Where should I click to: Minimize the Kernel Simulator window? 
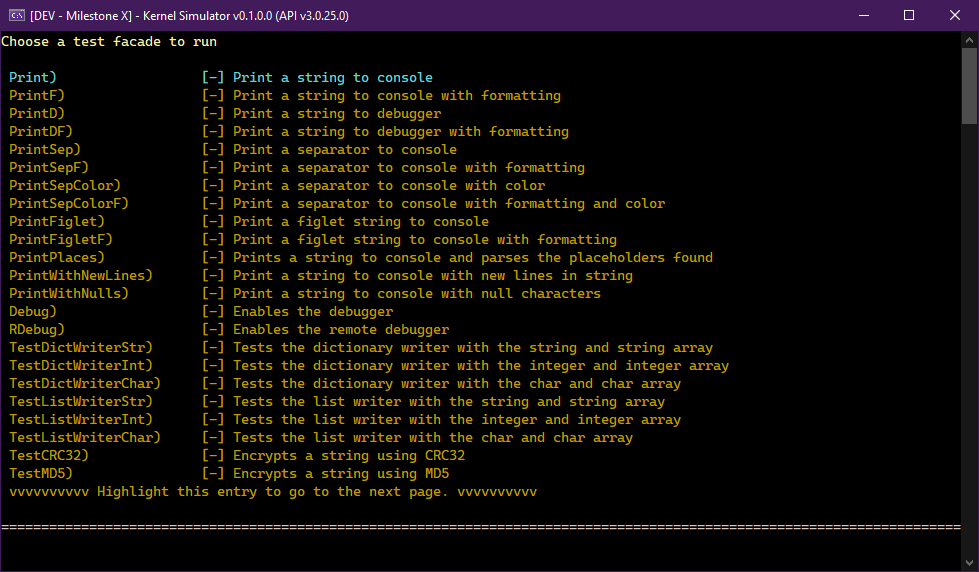(x=863, y=15)
